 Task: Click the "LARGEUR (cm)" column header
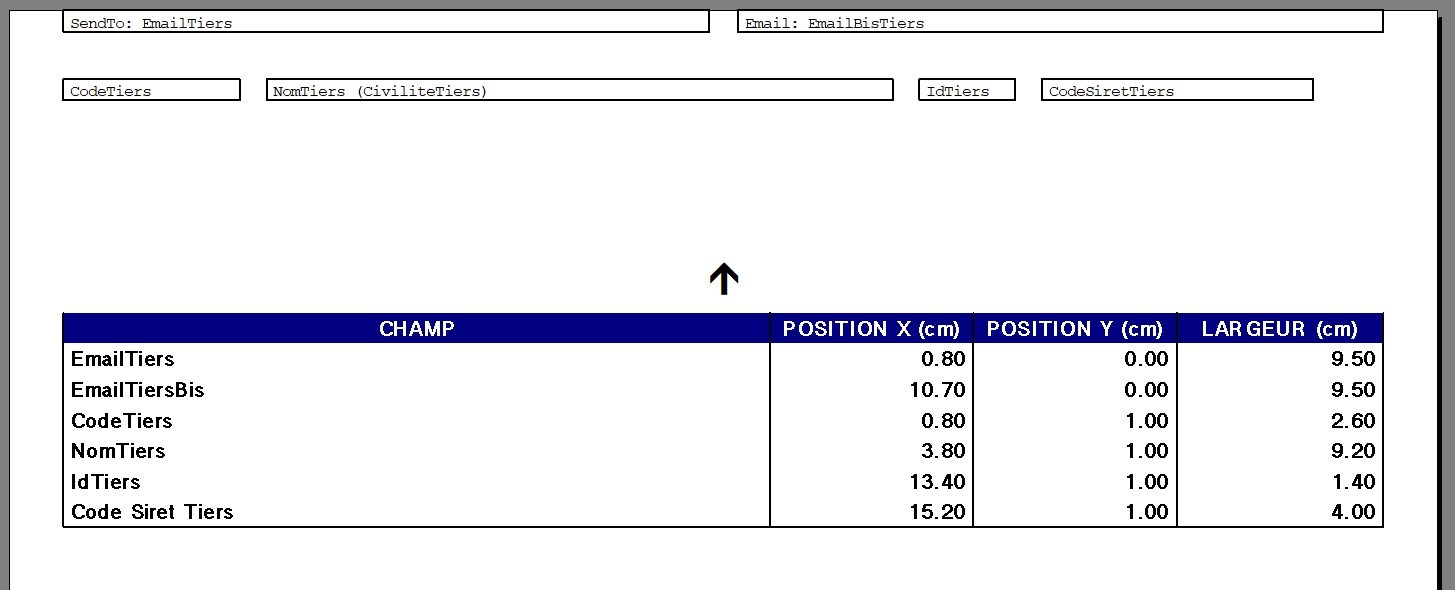point(1279,329)
